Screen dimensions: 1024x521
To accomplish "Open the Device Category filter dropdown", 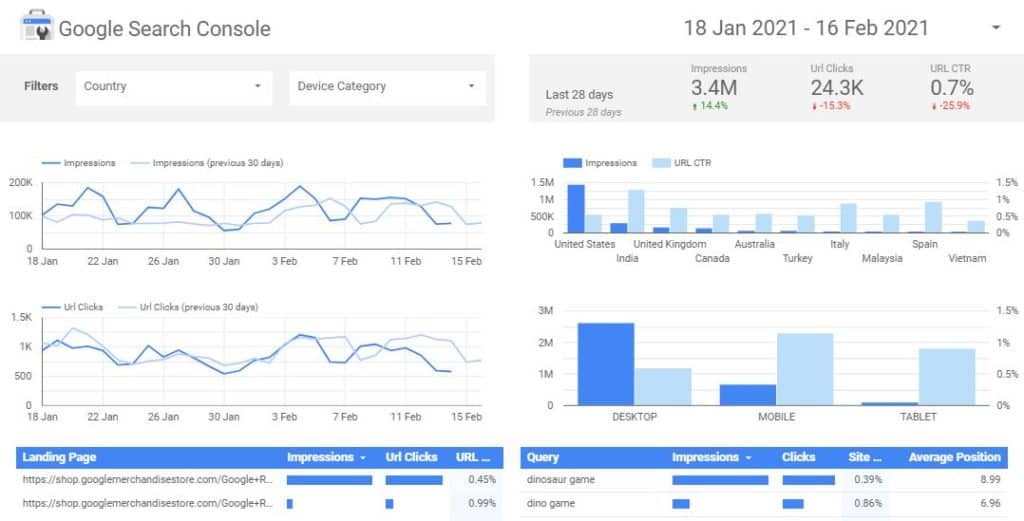I will tap(388, 88).
